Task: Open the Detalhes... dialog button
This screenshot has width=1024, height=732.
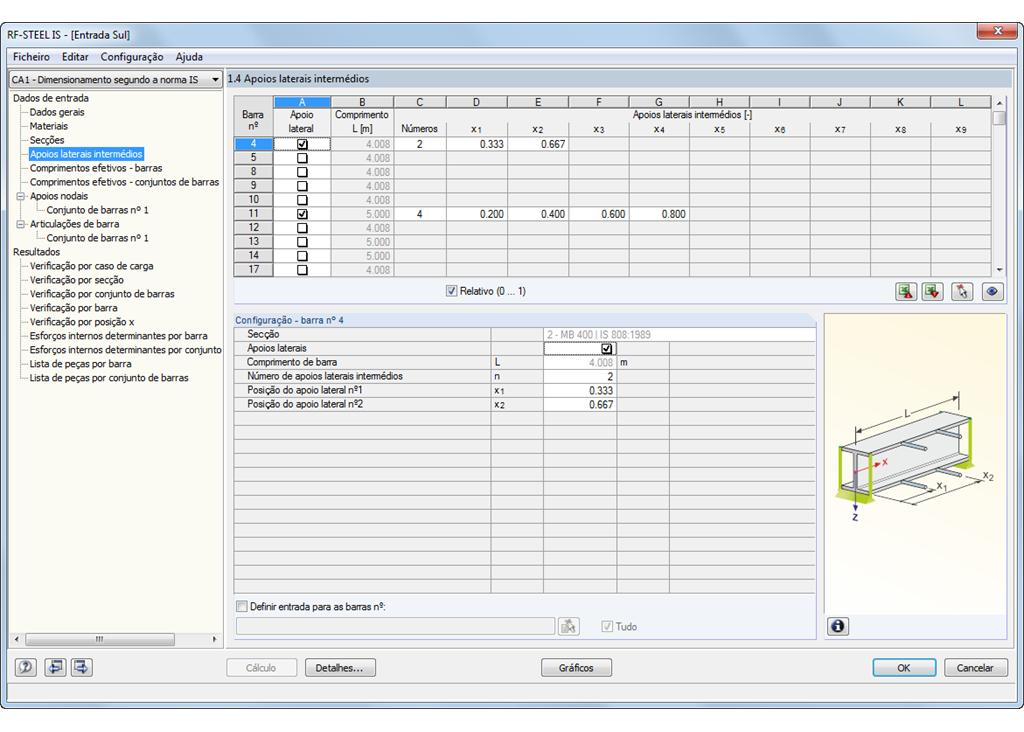Action: [340, 668]
